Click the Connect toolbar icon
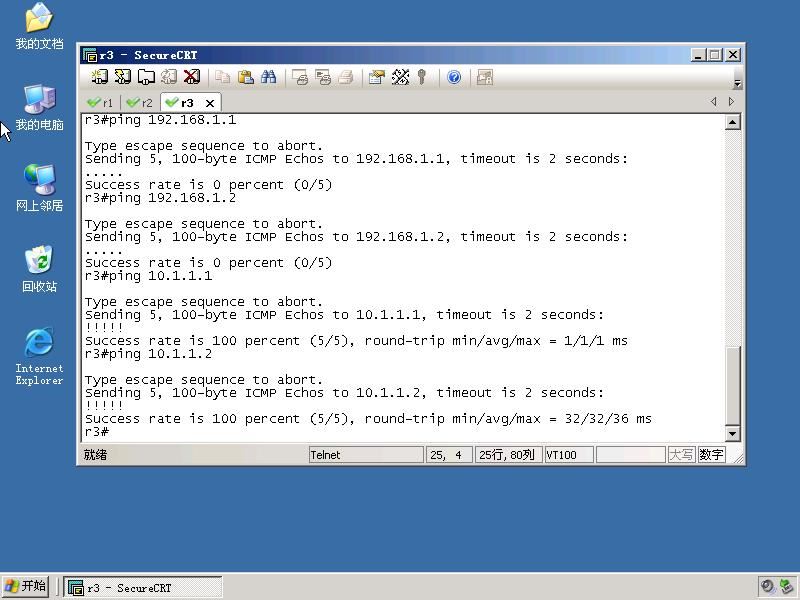The image size is (800, 600). (x=99, y=77)
